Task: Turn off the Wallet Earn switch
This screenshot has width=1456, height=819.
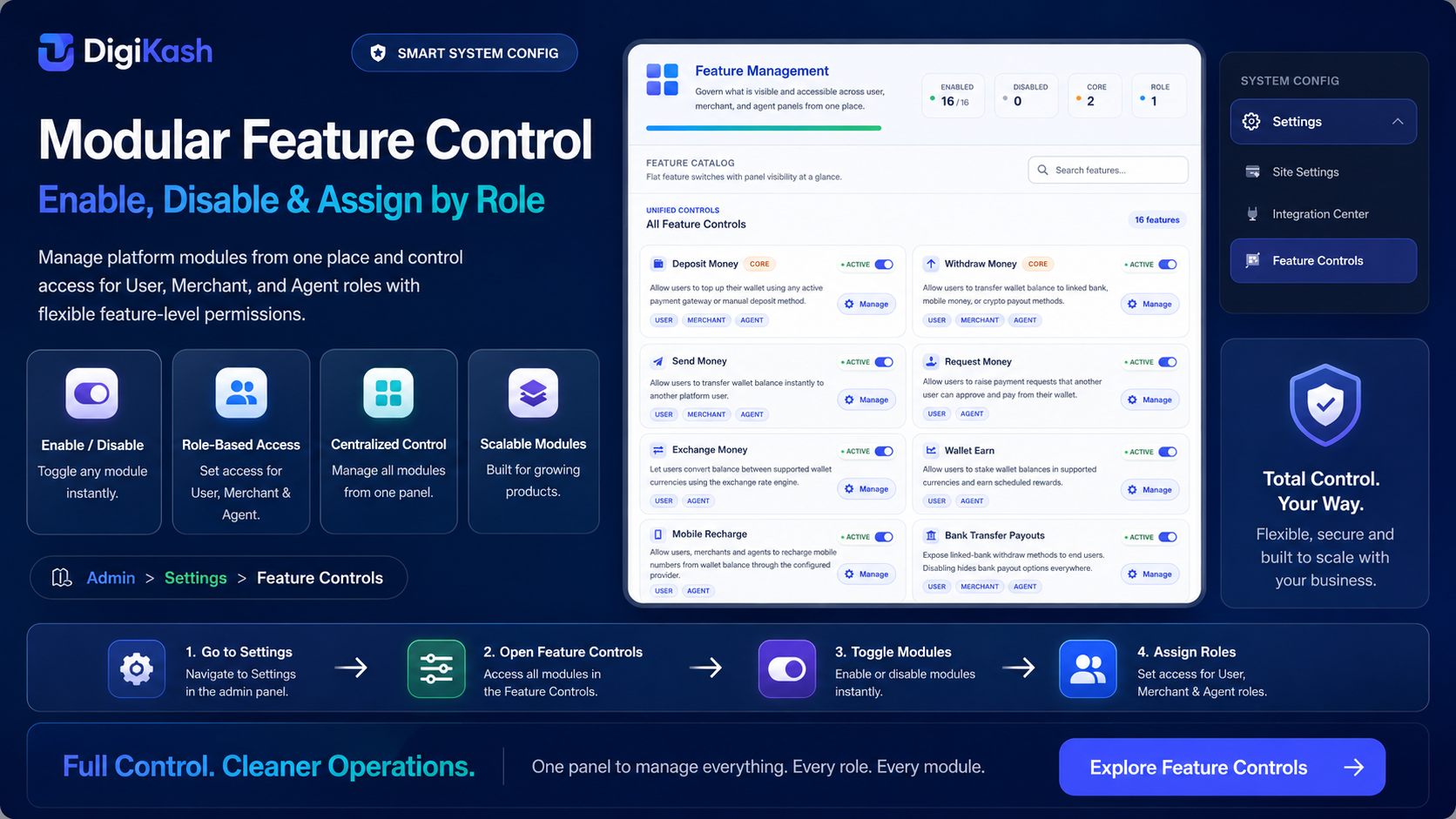Action: click(1168, 452)
